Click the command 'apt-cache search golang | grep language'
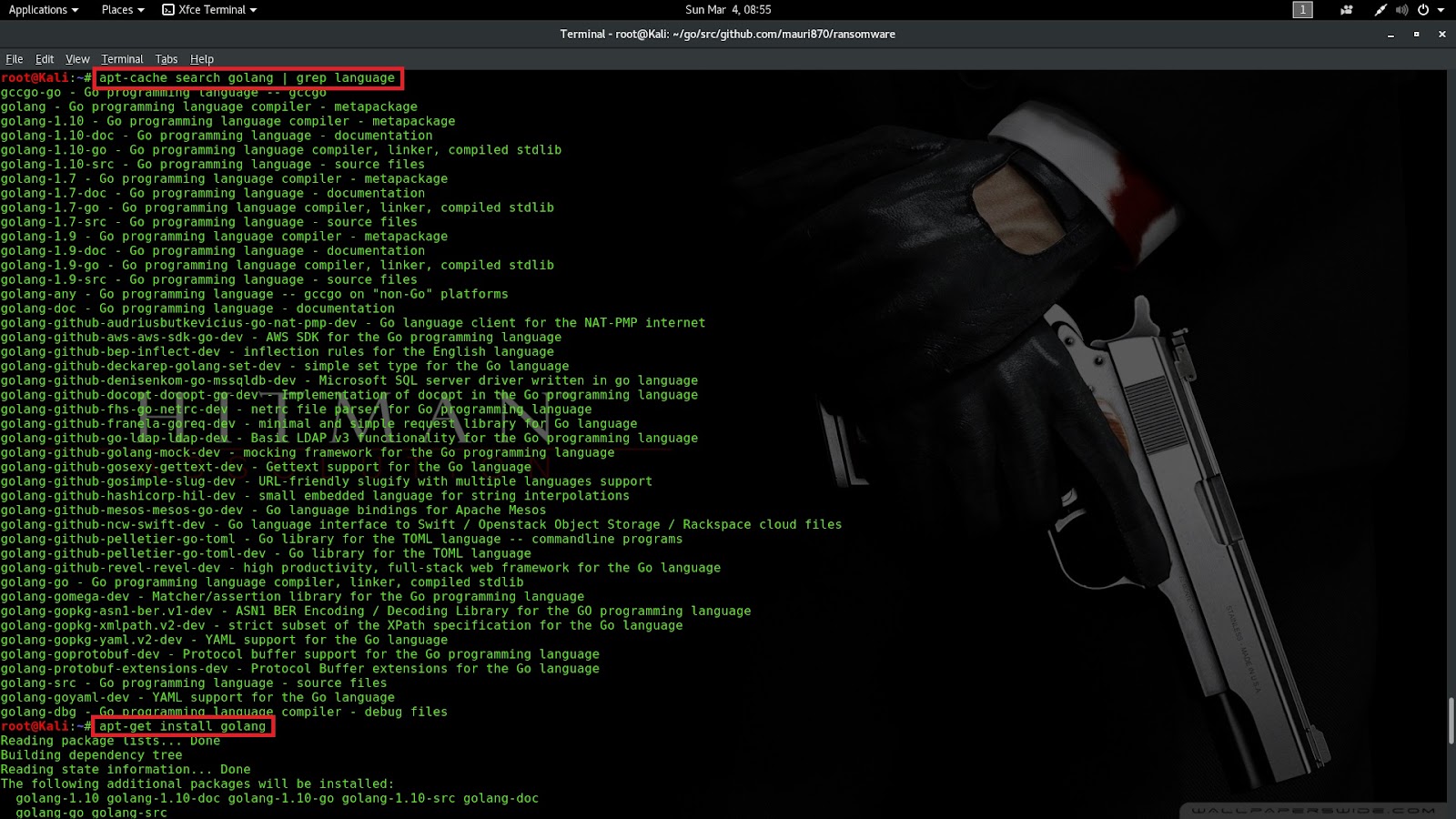This screenshot has height=819, width=1456. (x=248, y=78)
